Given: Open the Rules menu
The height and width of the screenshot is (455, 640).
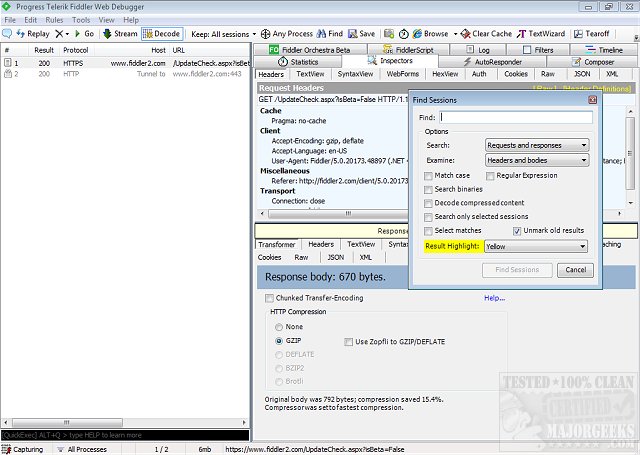Looking at the screenshot, I should 54,20.
